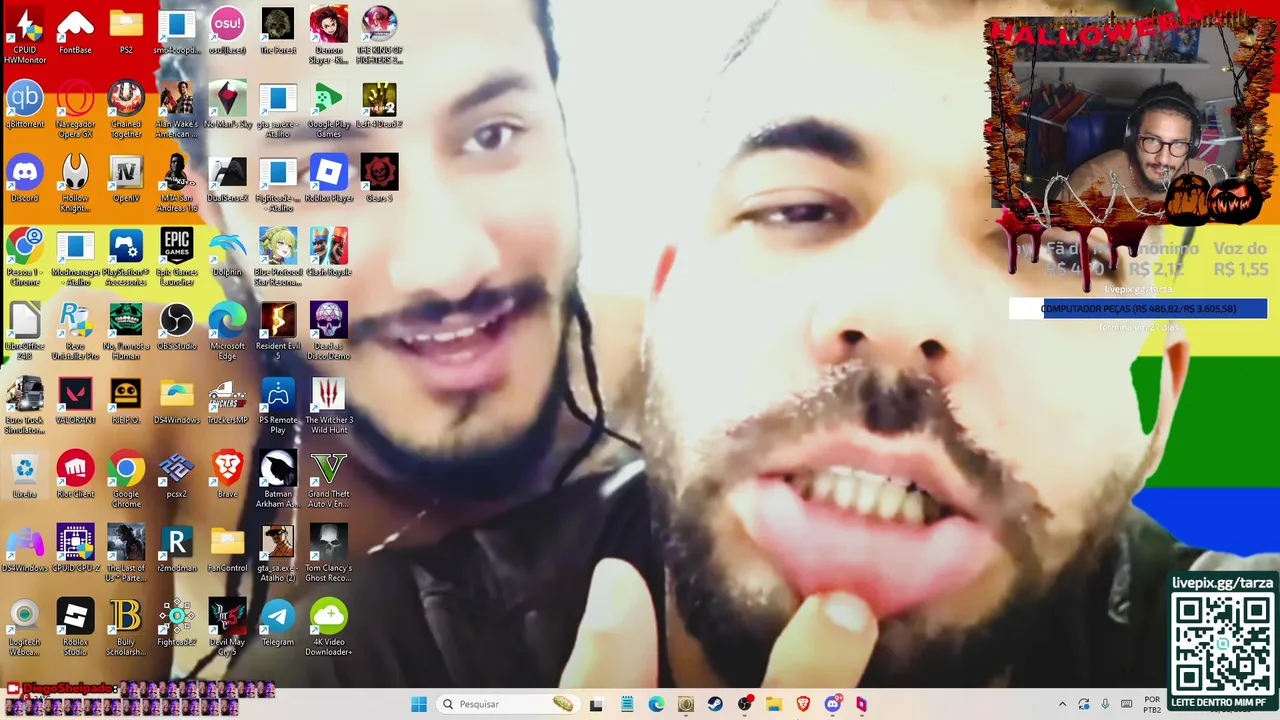This screenshot has width=1280, height=720.
Task: Launch Telegram from the desktop
Action: point(278,624)
